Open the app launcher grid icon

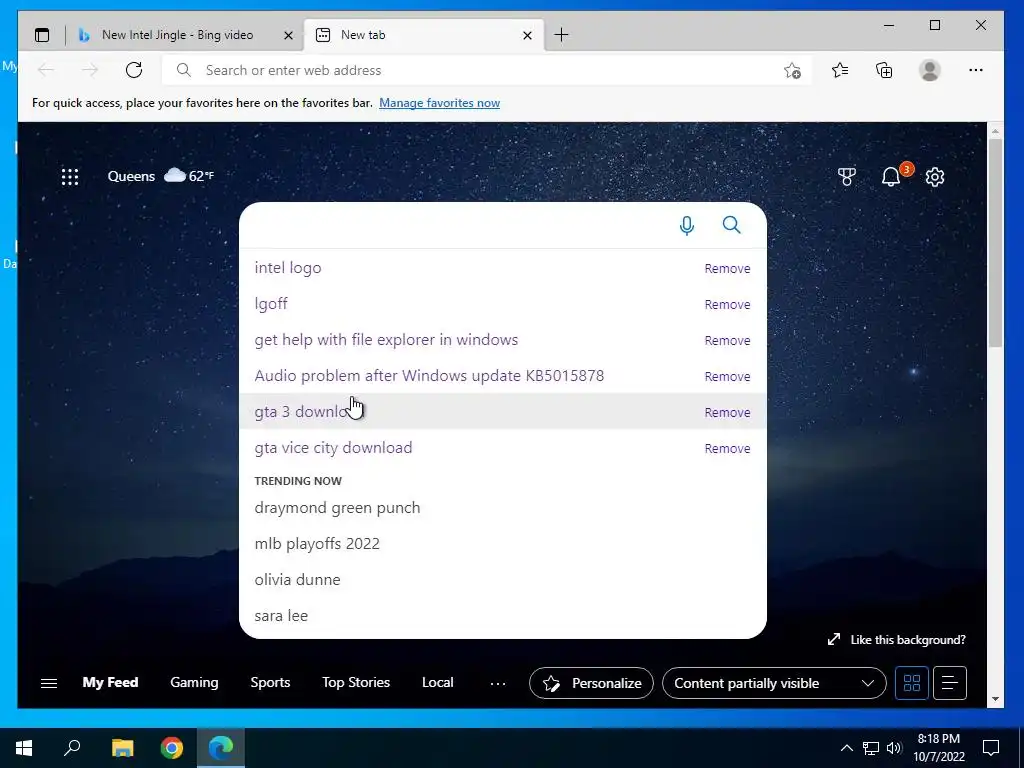(x=70, y=176)
